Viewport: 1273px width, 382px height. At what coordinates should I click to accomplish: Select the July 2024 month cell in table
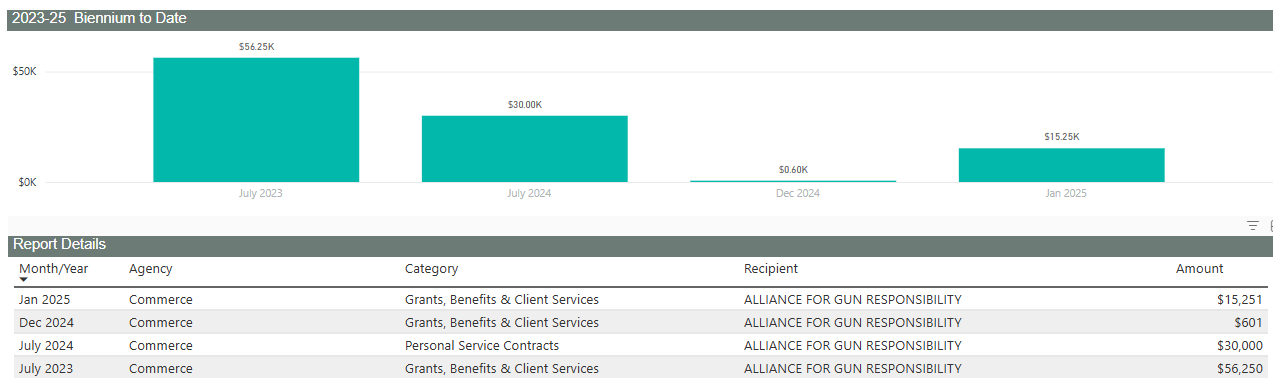(46, 346)
